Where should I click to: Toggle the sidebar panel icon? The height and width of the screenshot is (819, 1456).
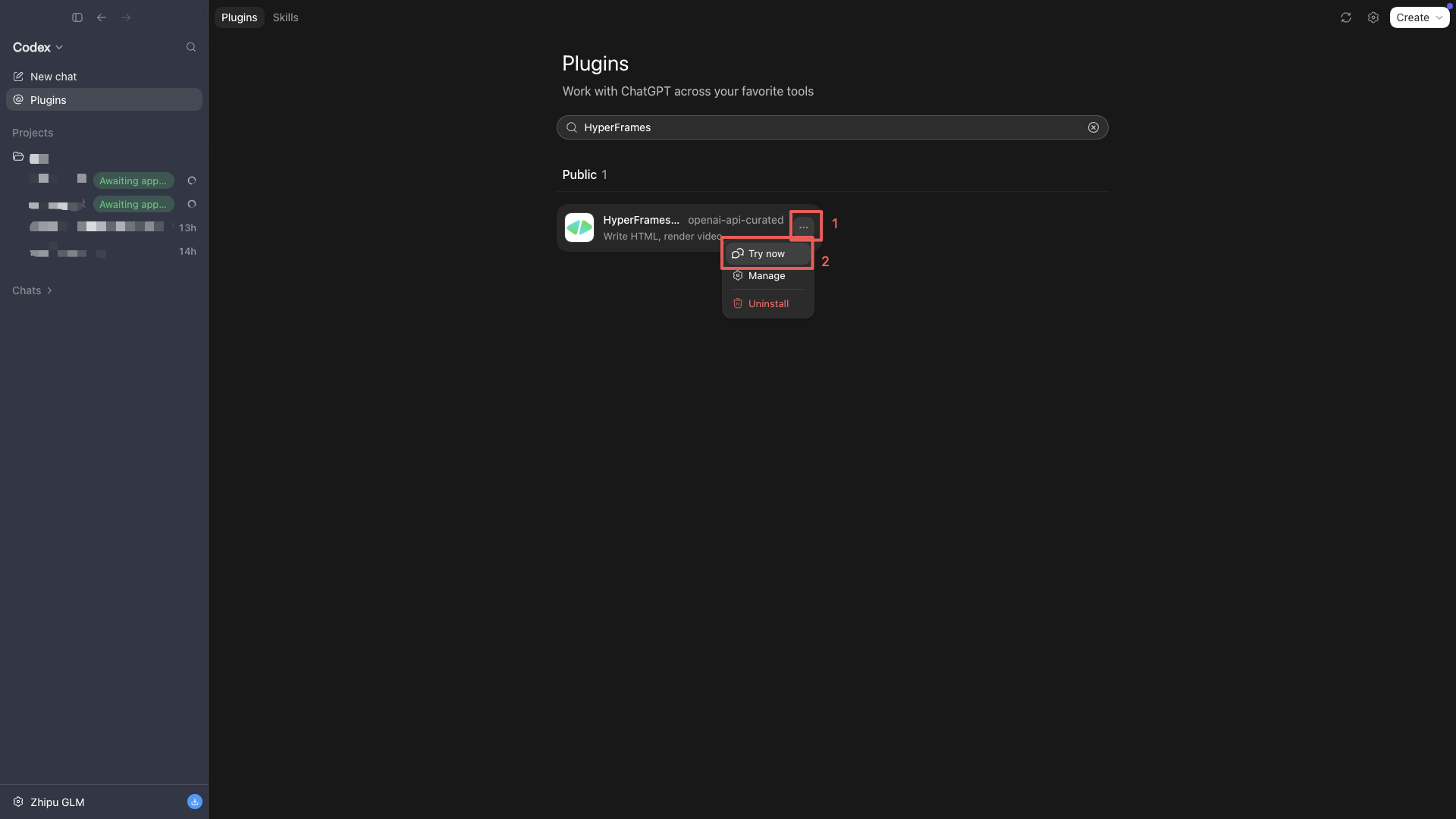(77, 17)
